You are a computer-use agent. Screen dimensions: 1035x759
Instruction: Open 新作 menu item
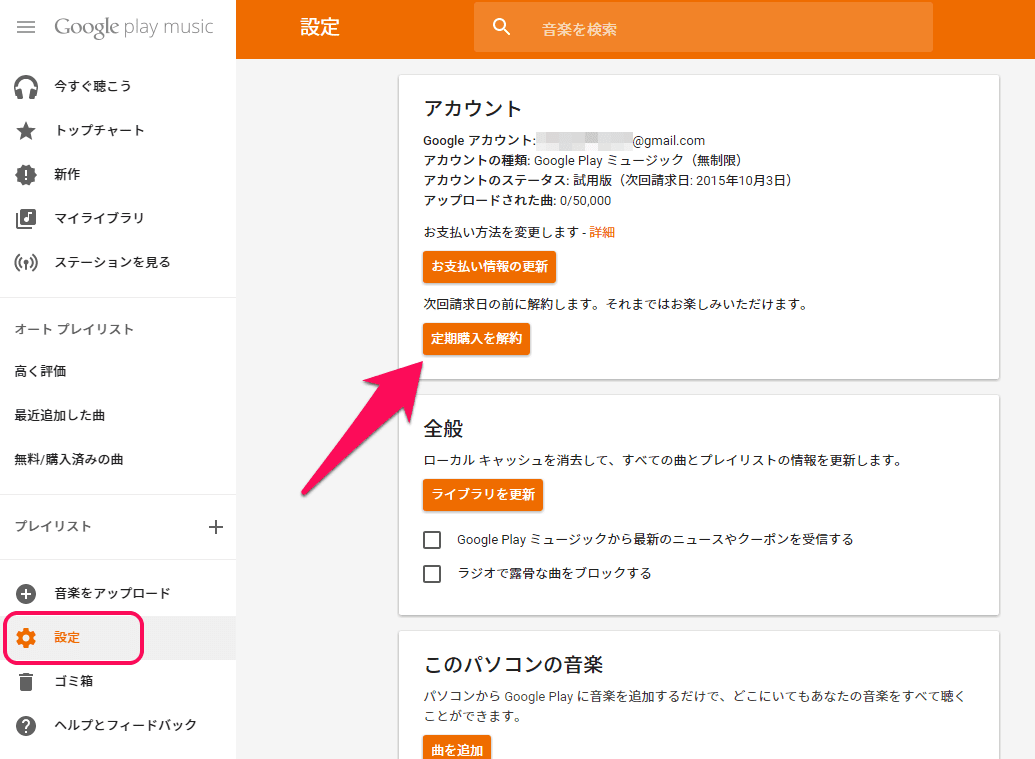pos(67,175)
